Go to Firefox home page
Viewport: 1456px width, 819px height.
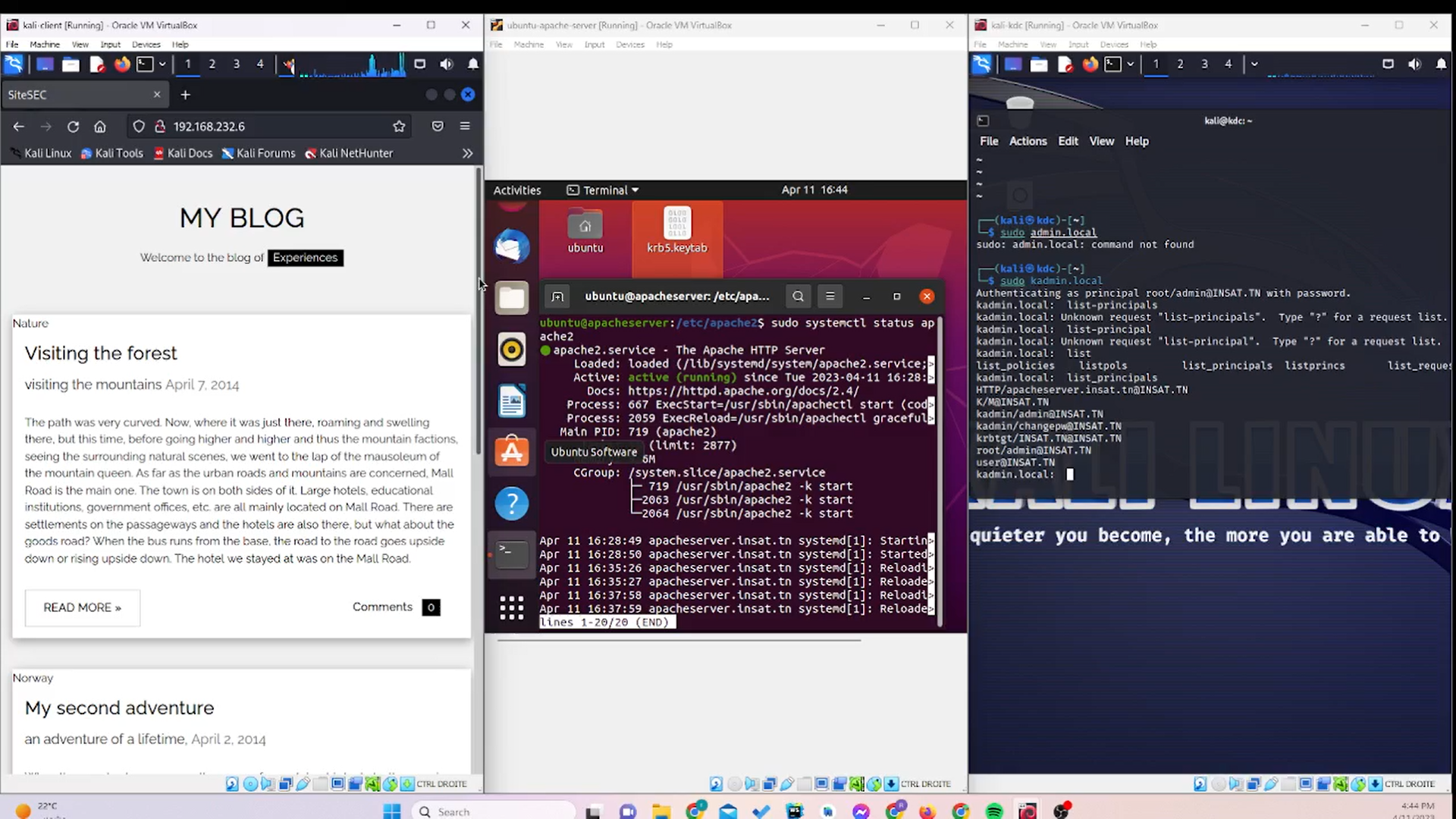100,127
